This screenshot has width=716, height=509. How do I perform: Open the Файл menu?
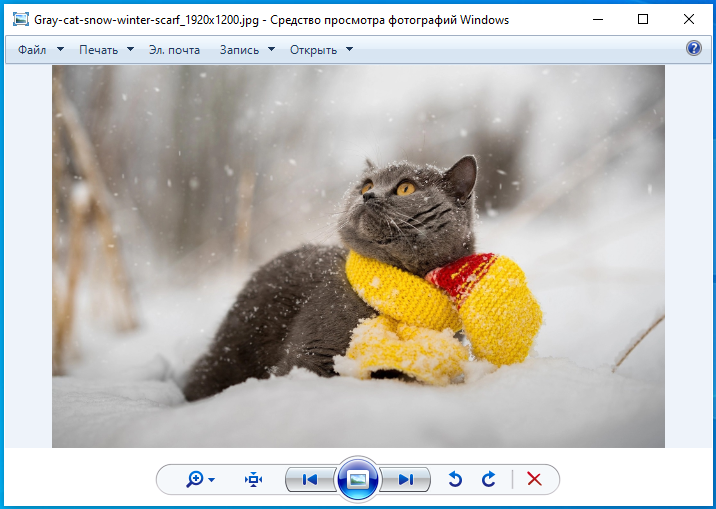coord(32,49)
